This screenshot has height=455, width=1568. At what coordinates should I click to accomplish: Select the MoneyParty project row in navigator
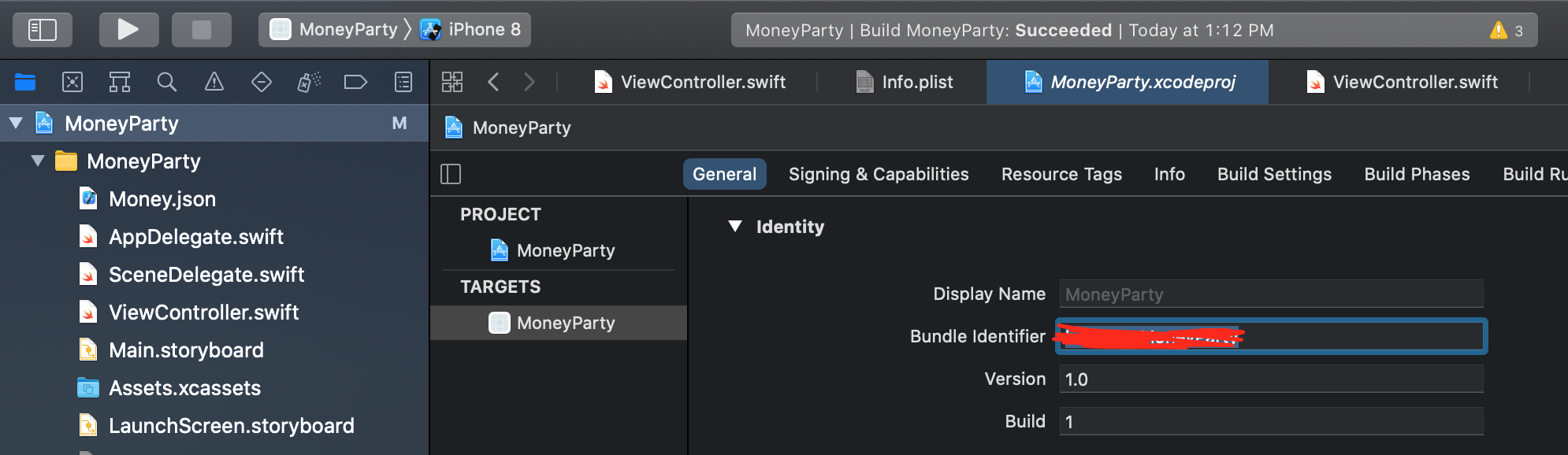pos(214,124)
